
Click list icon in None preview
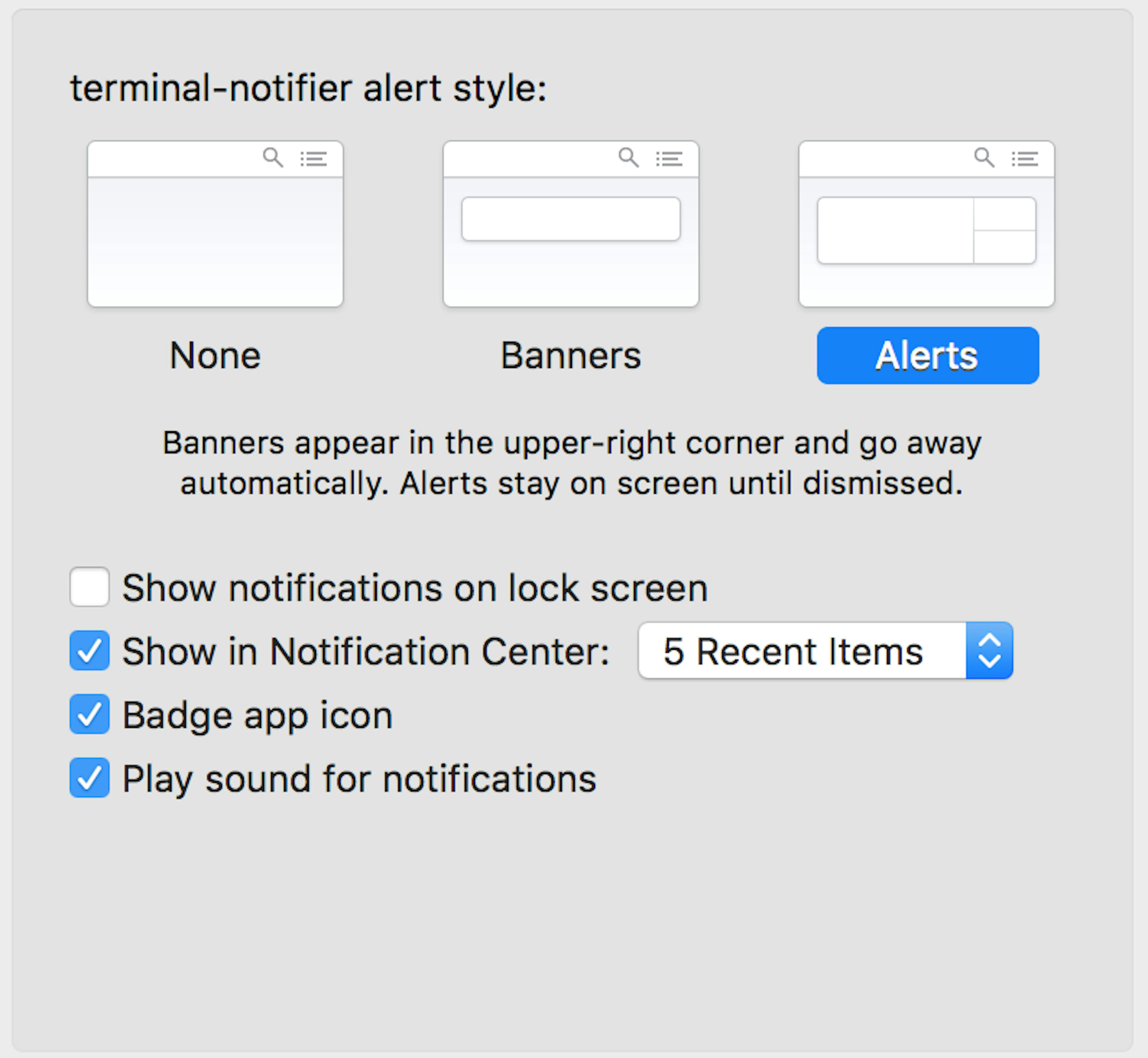click(x=314, y=159)
